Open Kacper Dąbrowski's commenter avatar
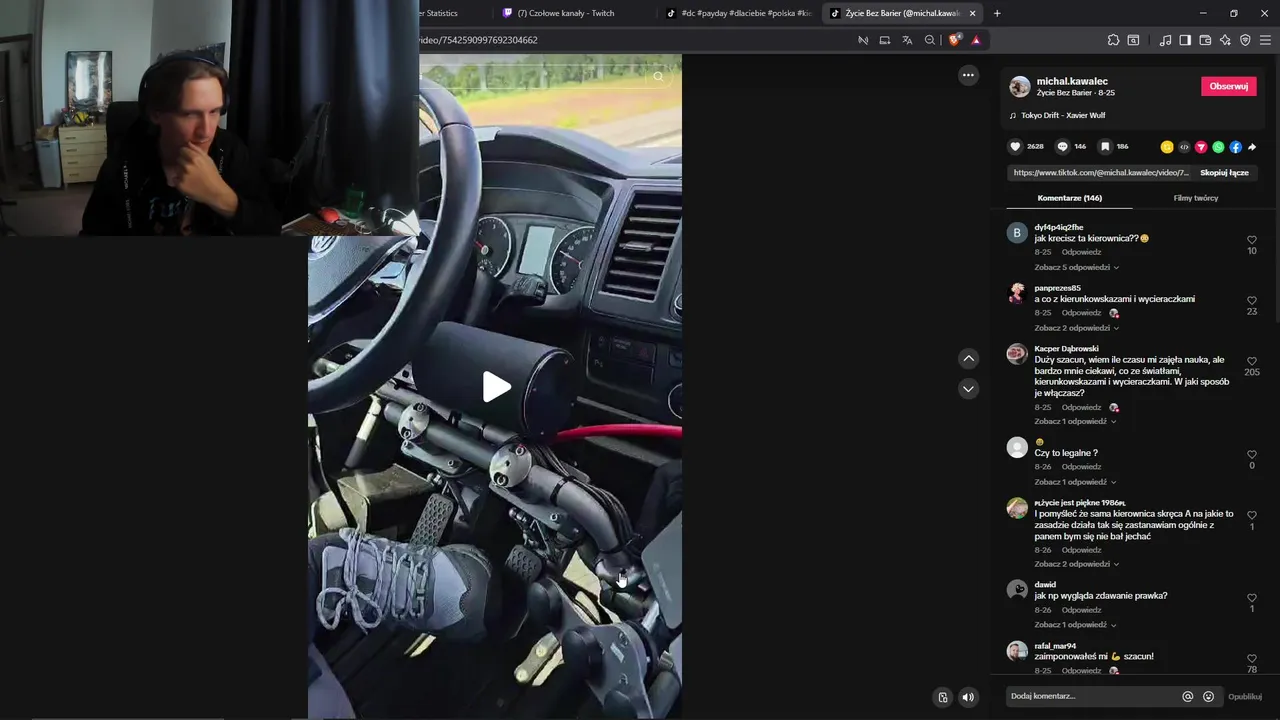The height and width of the screenshot is (720, 1280). pos(1017,353)
